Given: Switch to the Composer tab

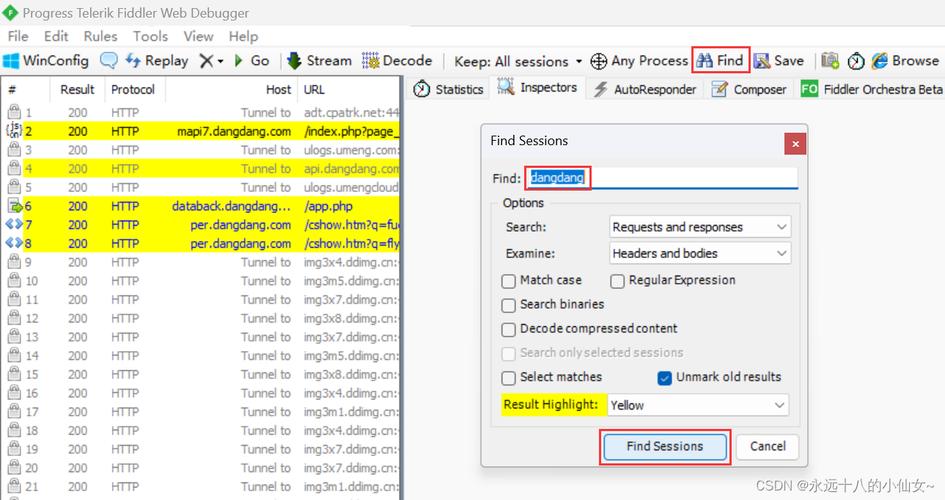Looking at the screenshot, I should (x=749, y=89).
